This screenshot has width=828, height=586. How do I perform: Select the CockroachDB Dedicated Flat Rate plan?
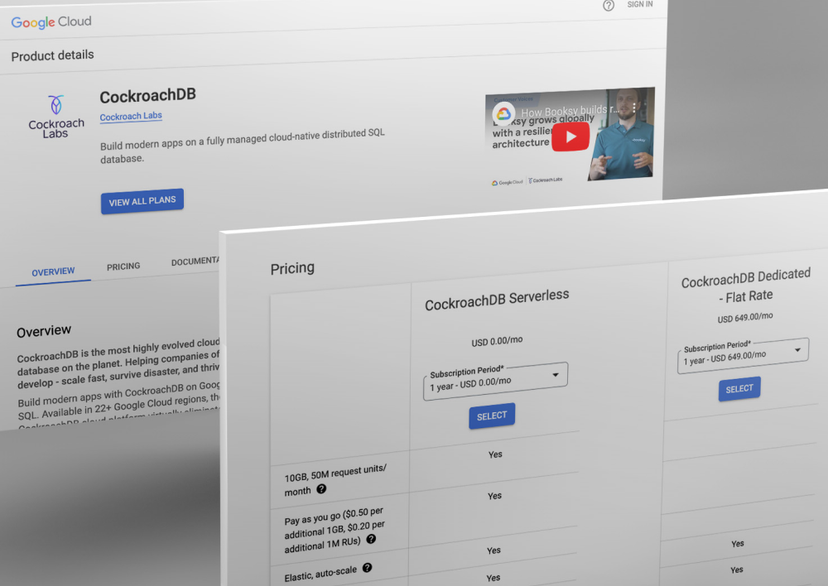(x=739, y=388)
